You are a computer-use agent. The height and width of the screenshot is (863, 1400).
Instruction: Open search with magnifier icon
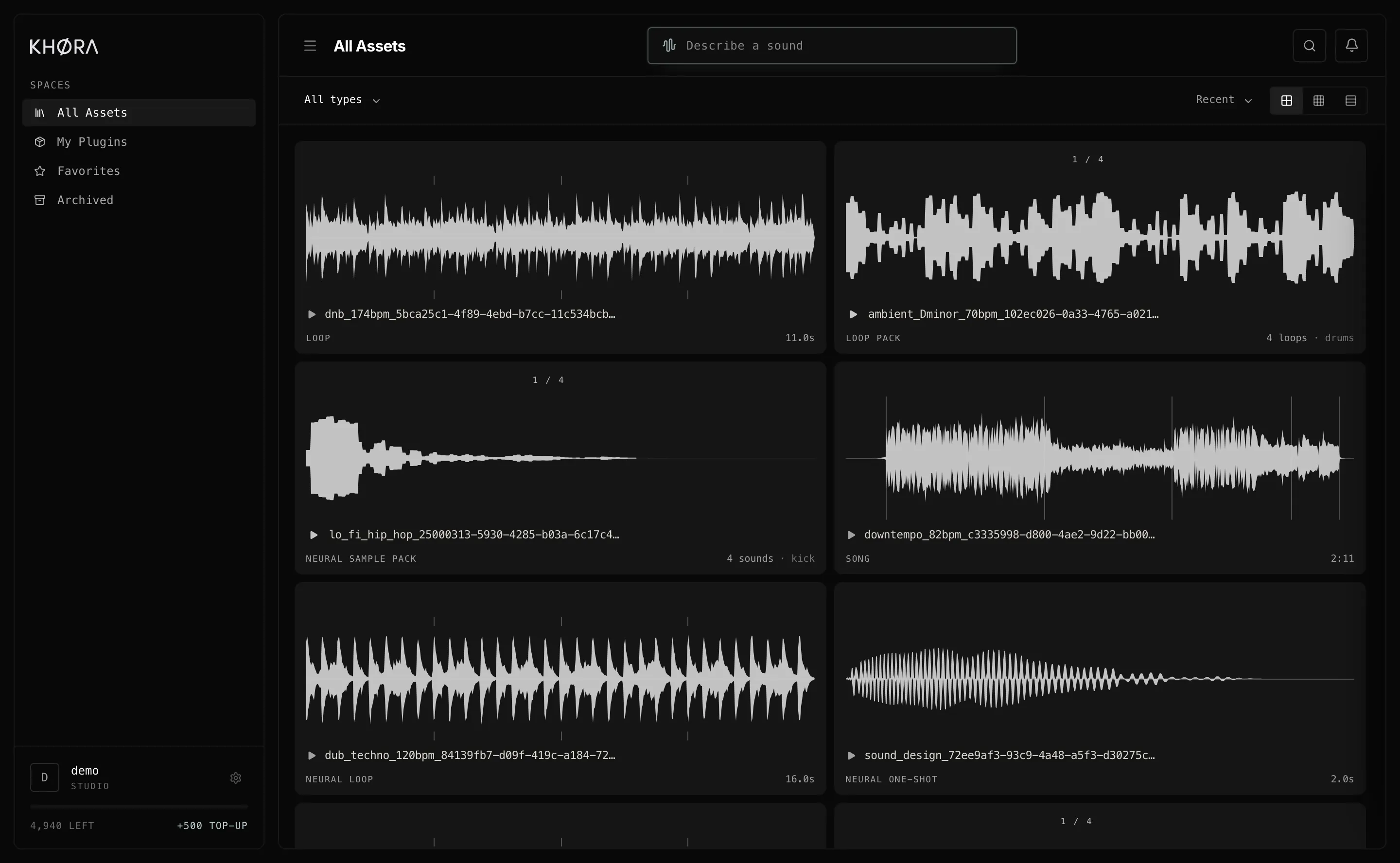point(1309,46)
